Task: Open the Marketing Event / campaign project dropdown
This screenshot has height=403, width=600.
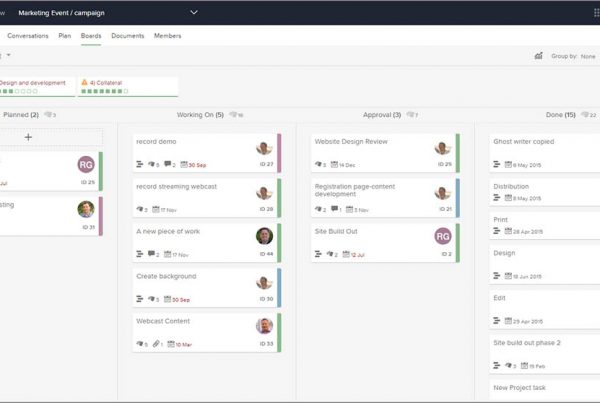Action: 194,13
